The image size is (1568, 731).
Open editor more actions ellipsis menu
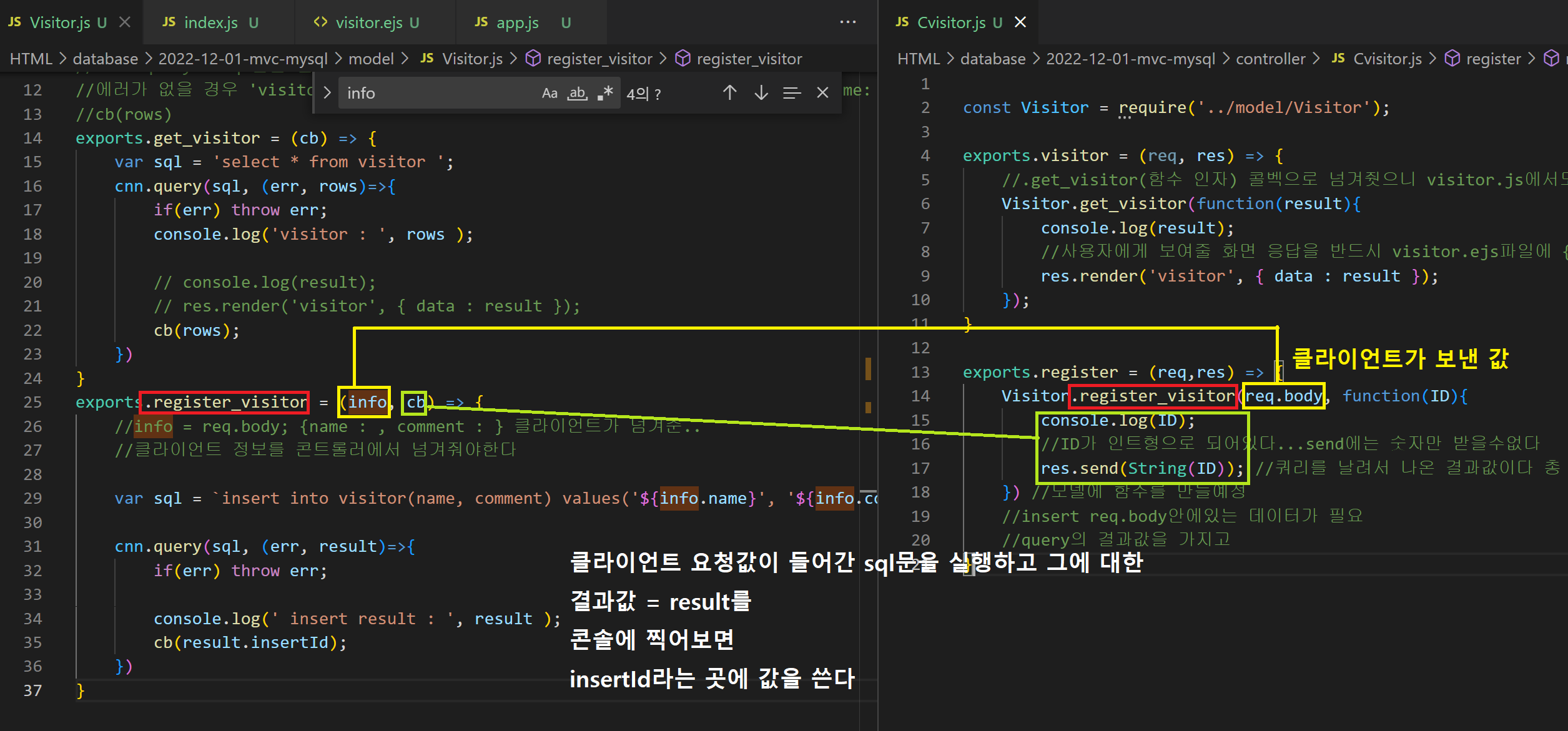coord(847,22)
